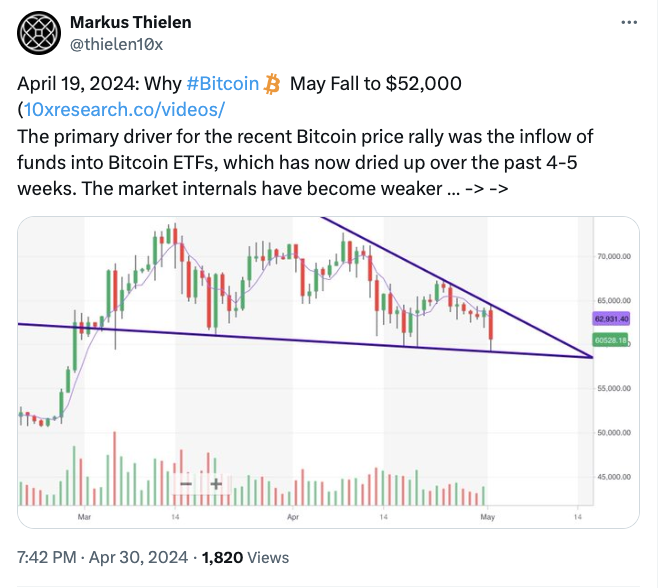Screen dimensions: 659x588
Task: Click the green 60528.18 price tag
Action: point(609,341)
